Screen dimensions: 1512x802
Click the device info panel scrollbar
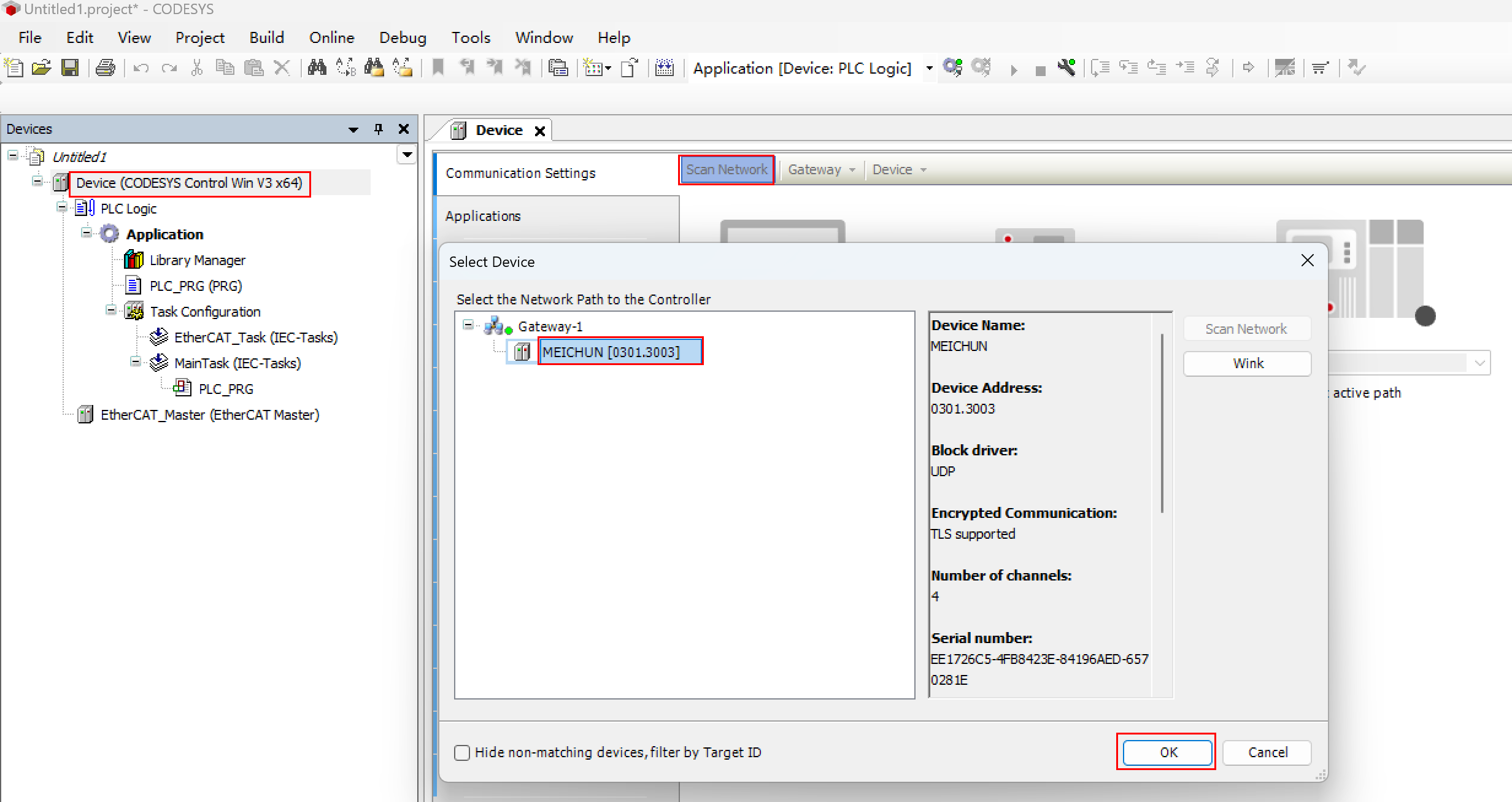coord(1162,423)
